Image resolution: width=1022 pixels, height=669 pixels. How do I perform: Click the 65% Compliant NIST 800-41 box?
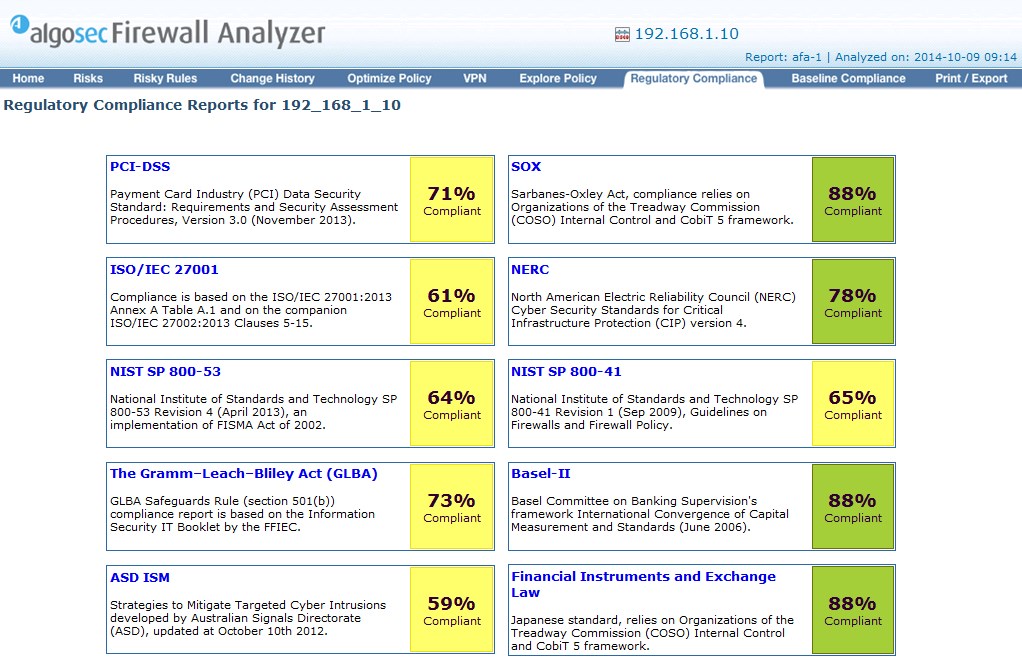coord(853,404)
